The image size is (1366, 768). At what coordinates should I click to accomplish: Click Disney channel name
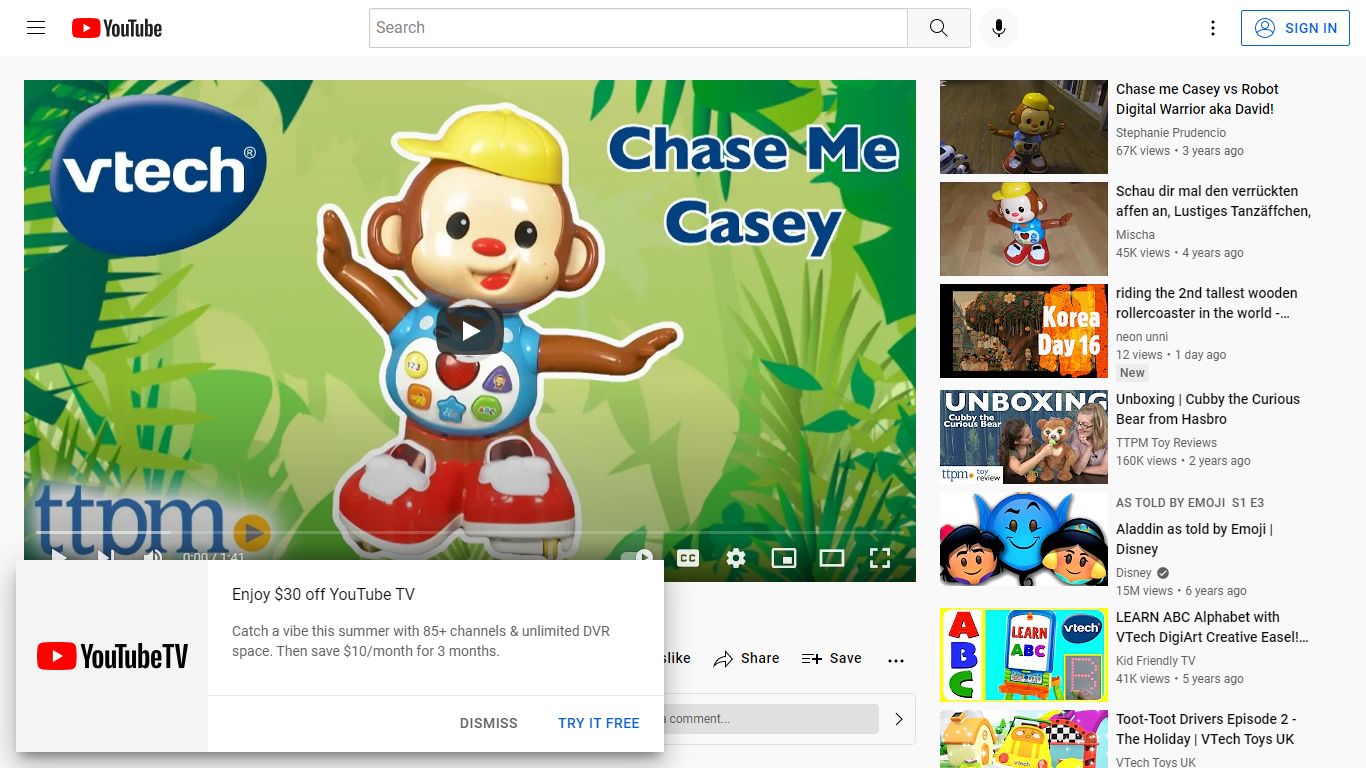[1134, 572]
